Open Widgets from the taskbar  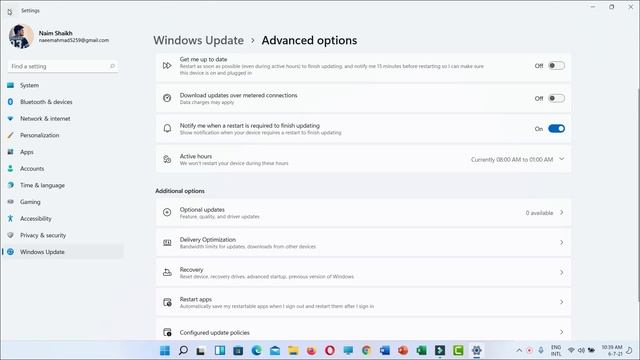(x=220, y=350)
